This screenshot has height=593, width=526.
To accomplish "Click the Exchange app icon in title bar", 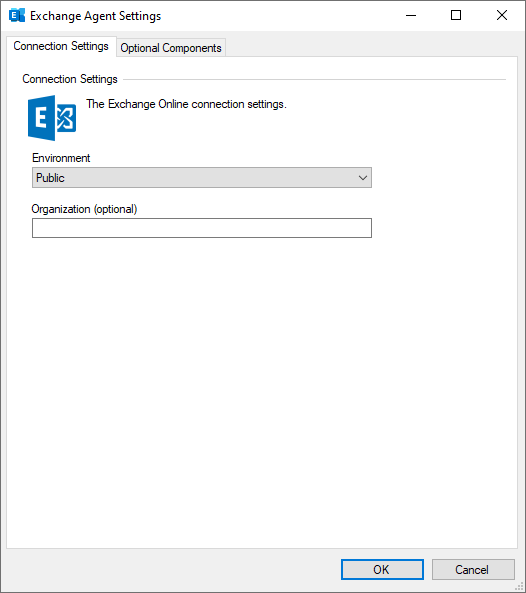I will [17, 16].
